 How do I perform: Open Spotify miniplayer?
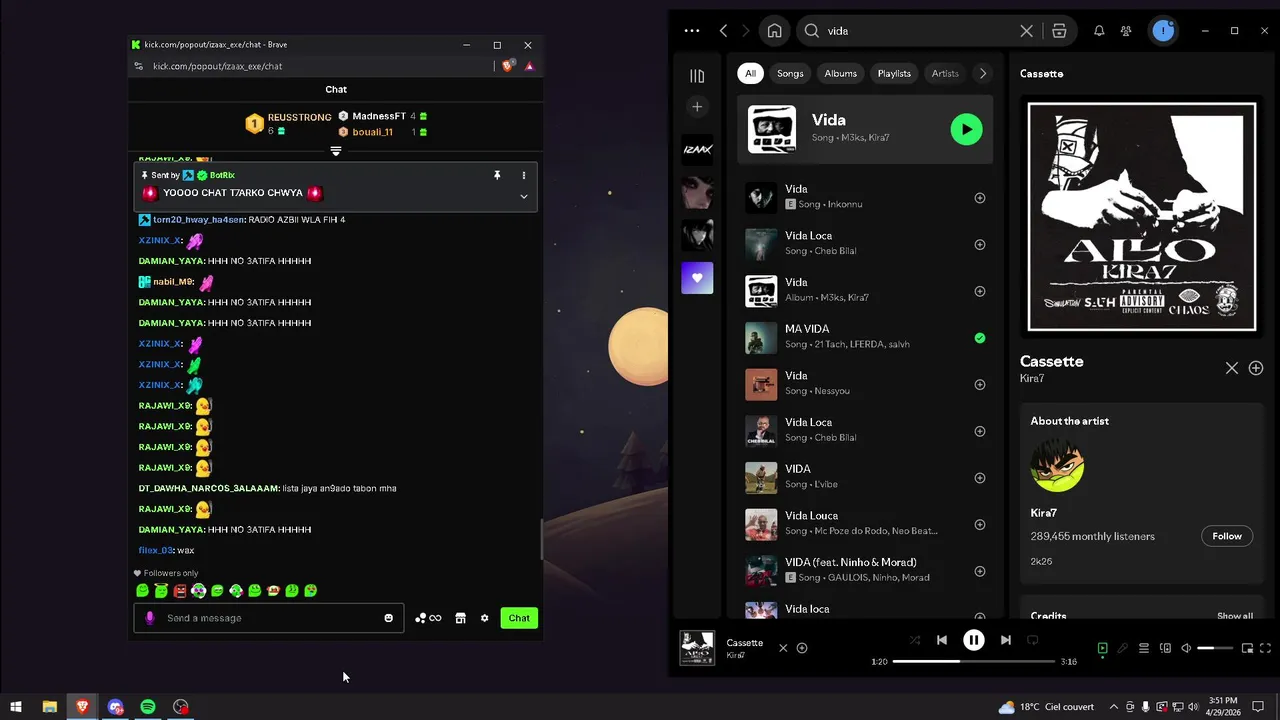[1247, 648]
